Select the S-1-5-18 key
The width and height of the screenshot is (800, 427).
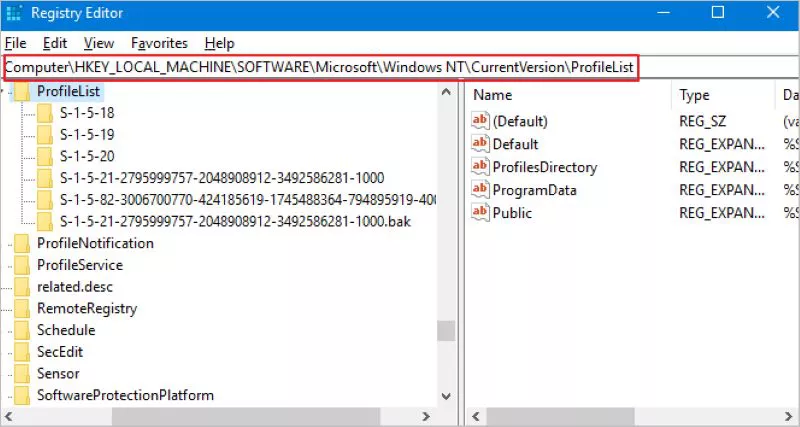tap(87, 113)
